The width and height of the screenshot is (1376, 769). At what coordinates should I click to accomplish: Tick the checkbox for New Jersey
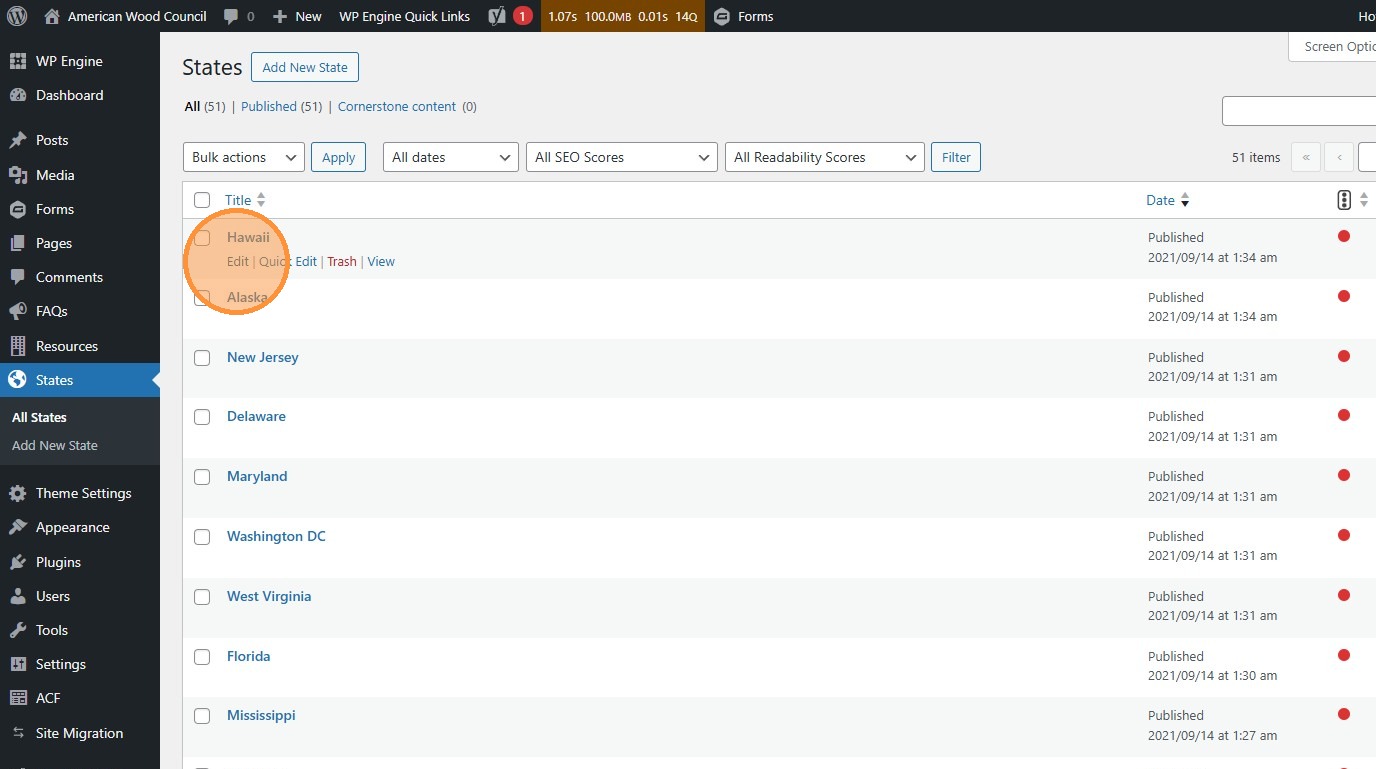pos(202,358)
